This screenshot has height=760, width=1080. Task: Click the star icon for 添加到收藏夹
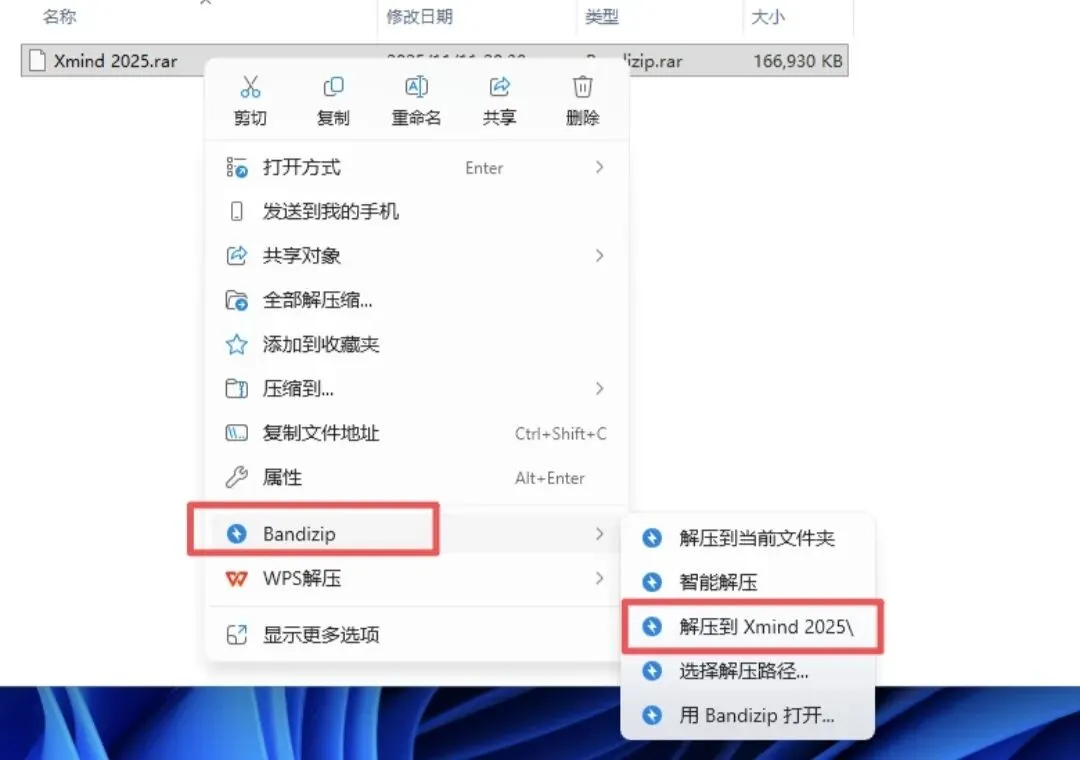[x=236, y=344]
